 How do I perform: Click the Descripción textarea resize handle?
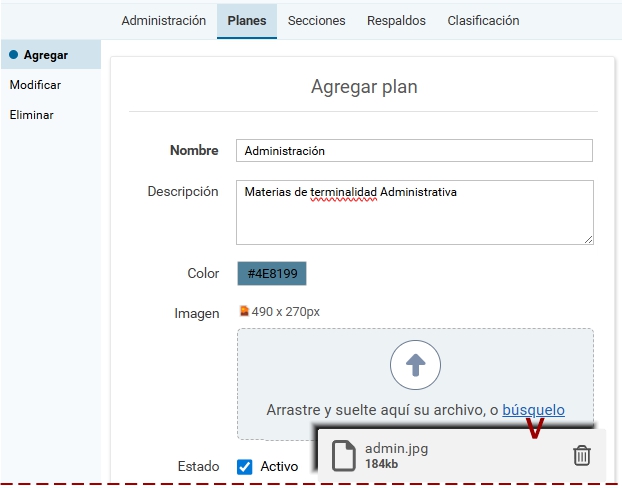point(588,239)
